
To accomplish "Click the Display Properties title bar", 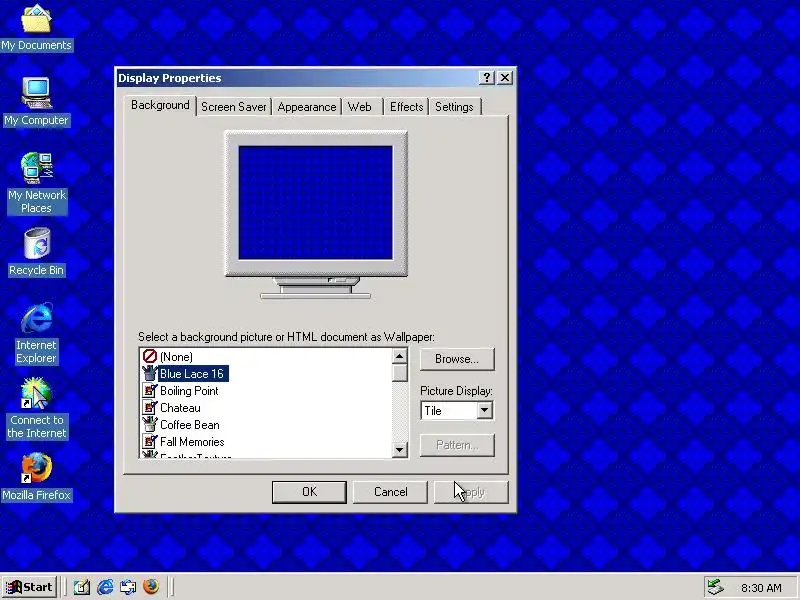I will pyautogui.click(x=298, y=78).
